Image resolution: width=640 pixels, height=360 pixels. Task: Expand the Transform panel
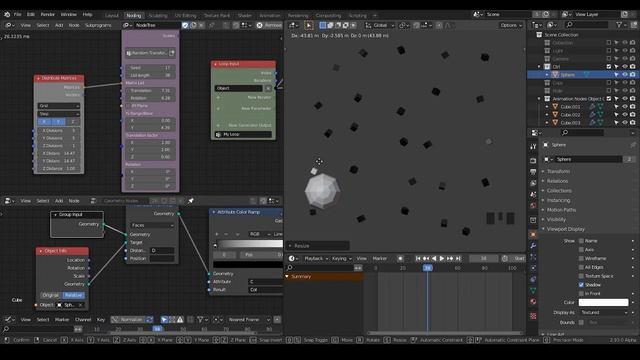558,171
